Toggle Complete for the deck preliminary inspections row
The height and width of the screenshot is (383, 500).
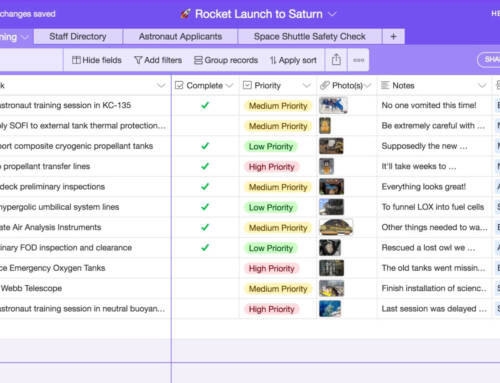coord(205,187)
